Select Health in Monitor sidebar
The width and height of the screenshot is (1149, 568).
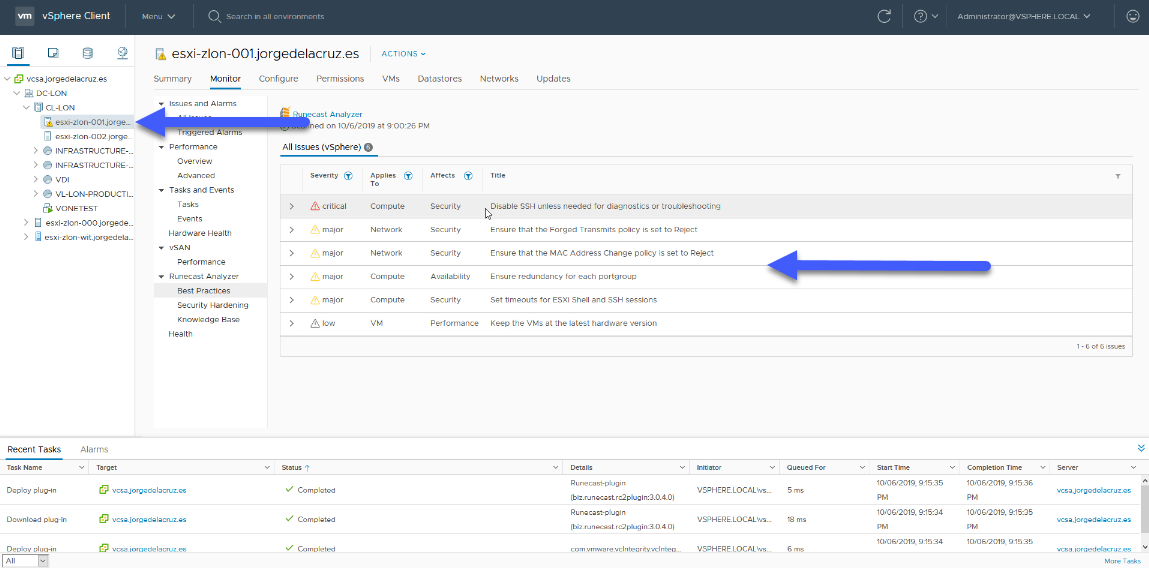180,333
